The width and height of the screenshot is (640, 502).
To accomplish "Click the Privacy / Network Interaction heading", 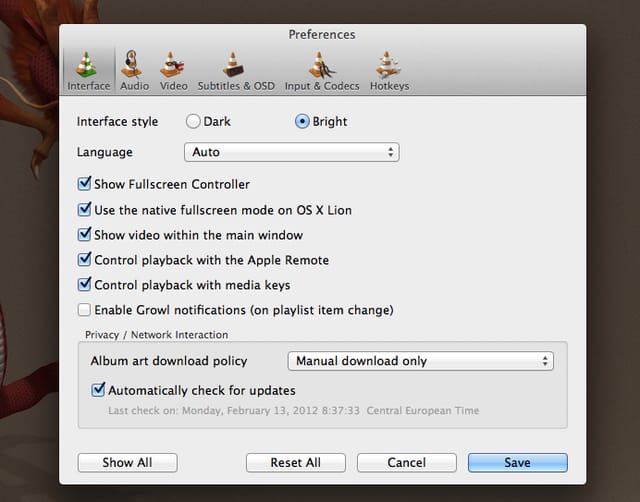I will point(156,335).
